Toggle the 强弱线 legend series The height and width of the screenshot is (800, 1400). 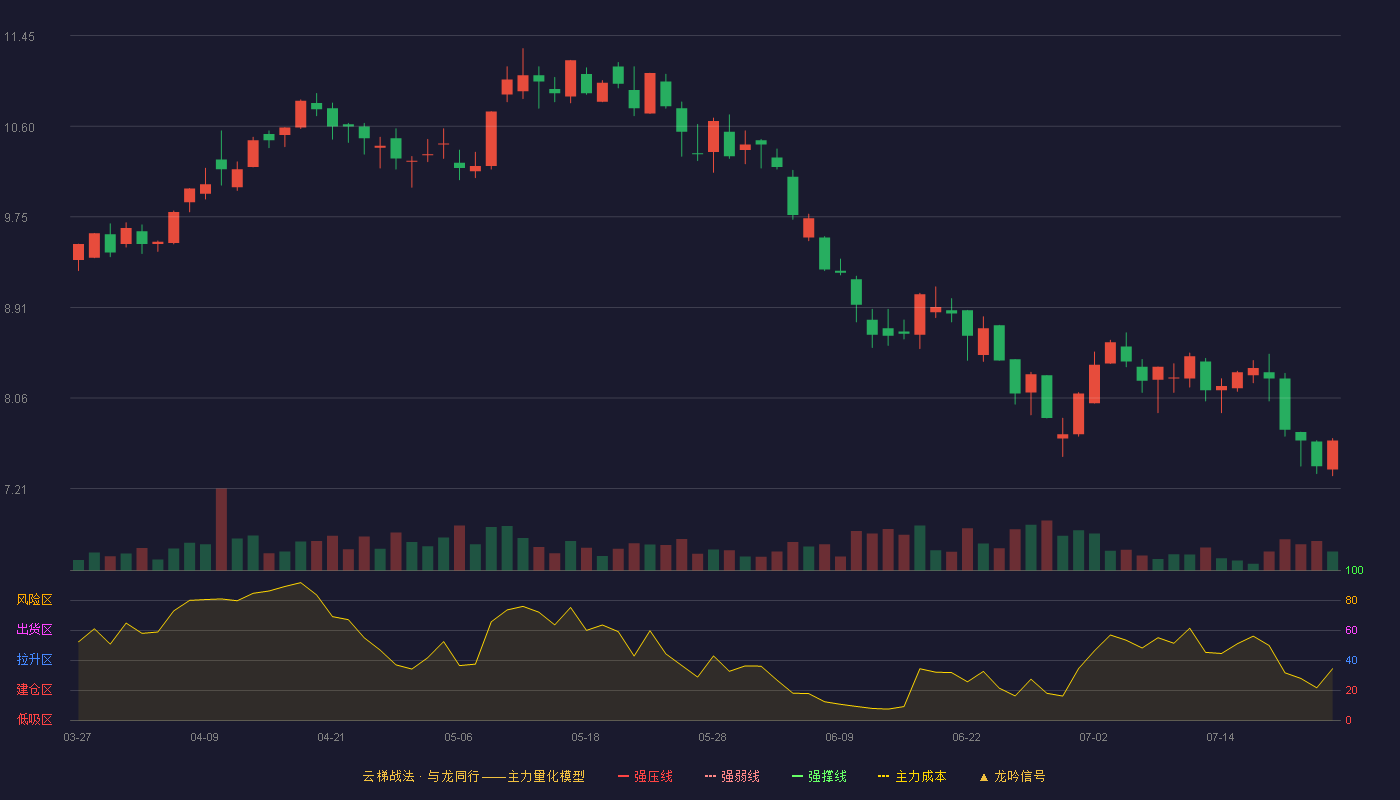[x=732, y=776]
